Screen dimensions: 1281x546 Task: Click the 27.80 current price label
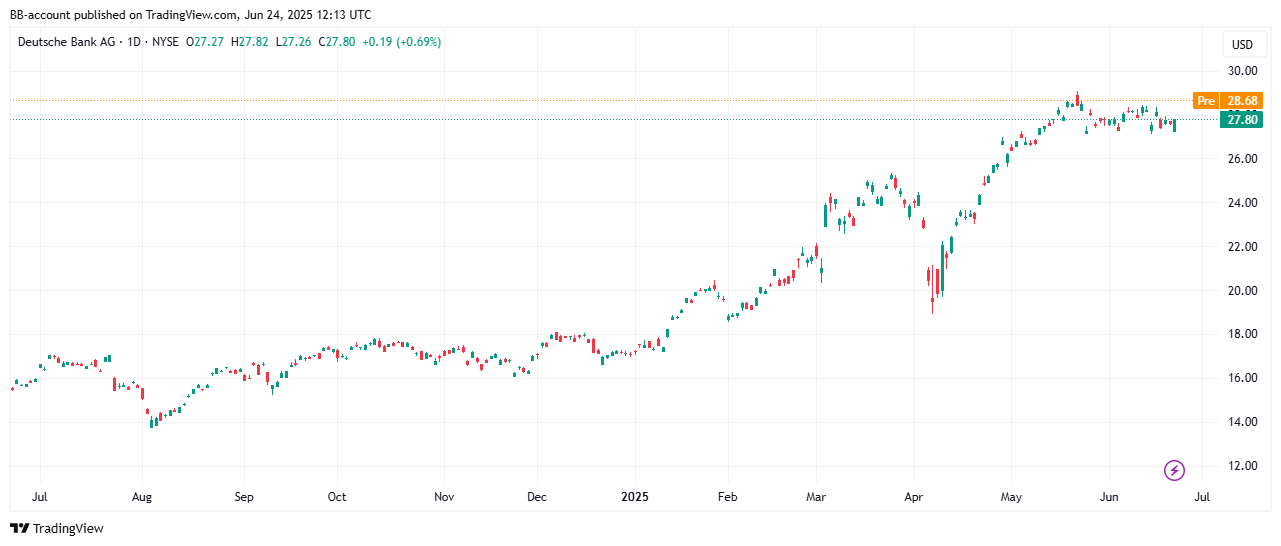pyautogui.click(x=1242, y=120)
